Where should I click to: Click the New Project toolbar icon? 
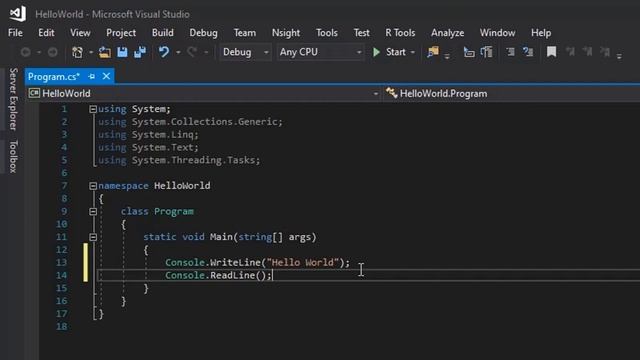tap(77, 52)
